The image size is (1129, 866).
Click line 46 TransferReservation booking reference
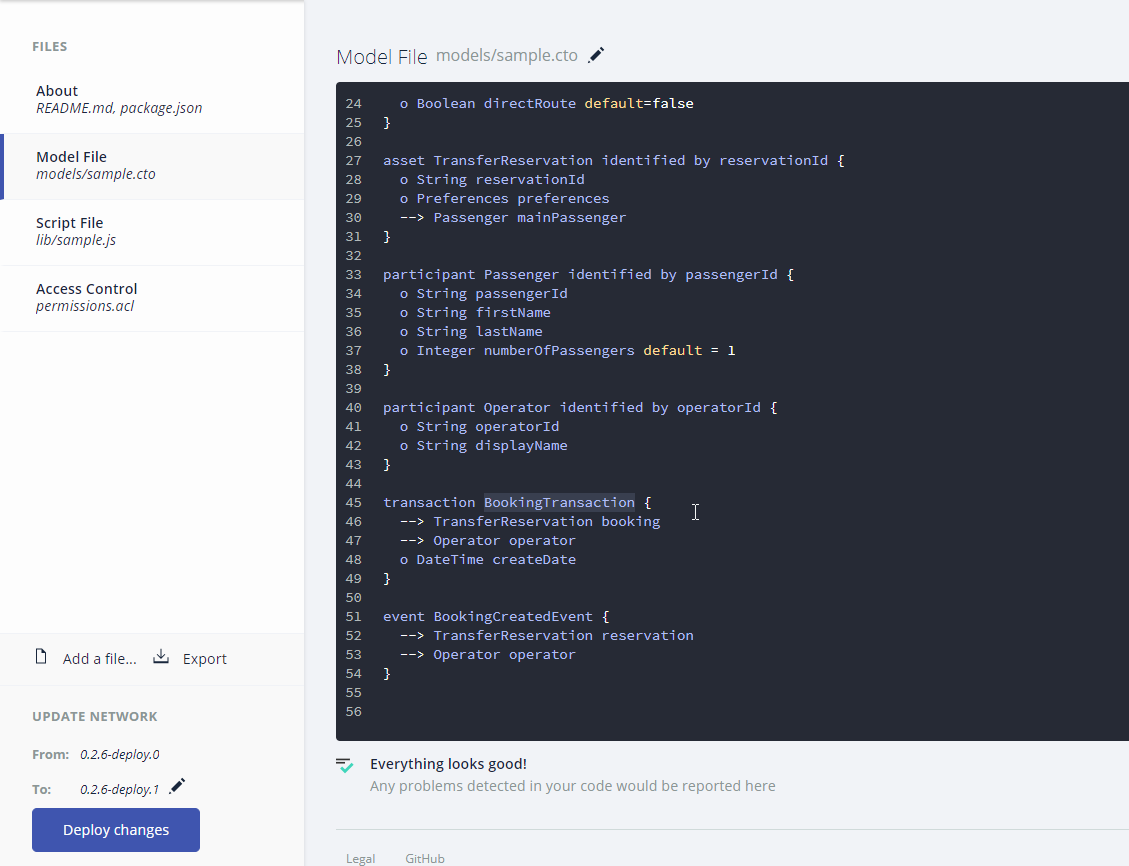pyautogui.click(x=513, y=521)
